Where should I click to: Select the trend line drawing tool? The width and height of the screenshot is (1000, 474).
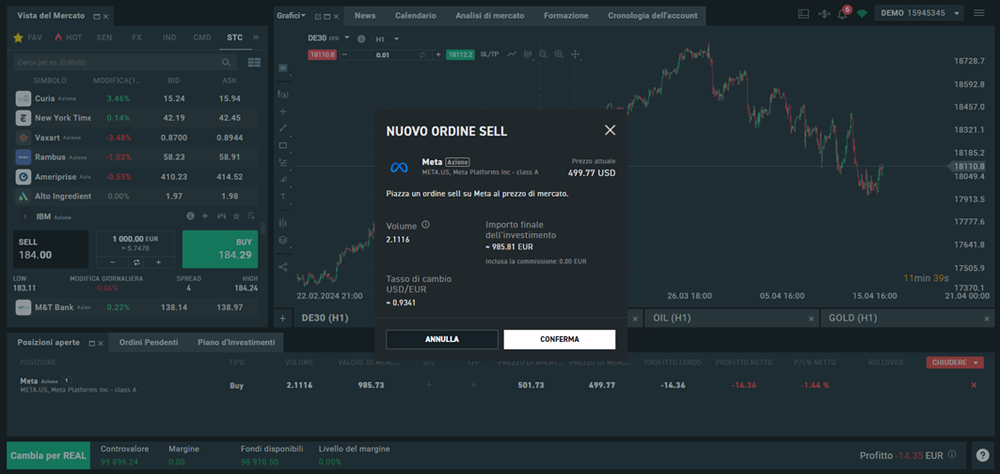tap(283, 128)
